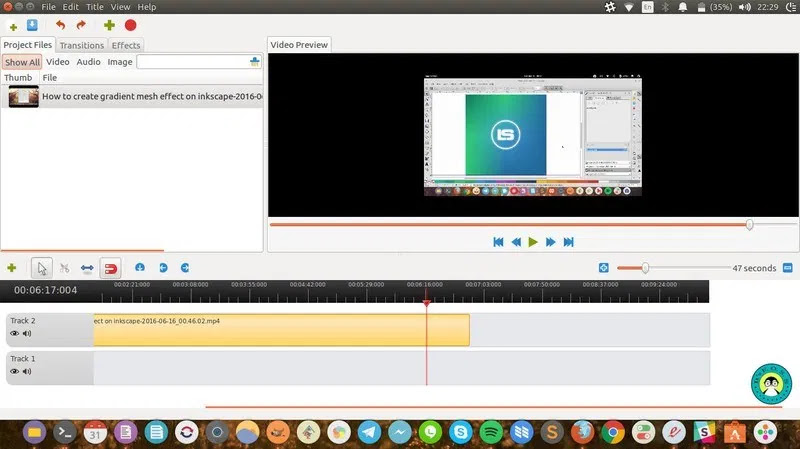Redo the last action
The height and width of the screenshot is (449, 800).
[x=81, y=25]
